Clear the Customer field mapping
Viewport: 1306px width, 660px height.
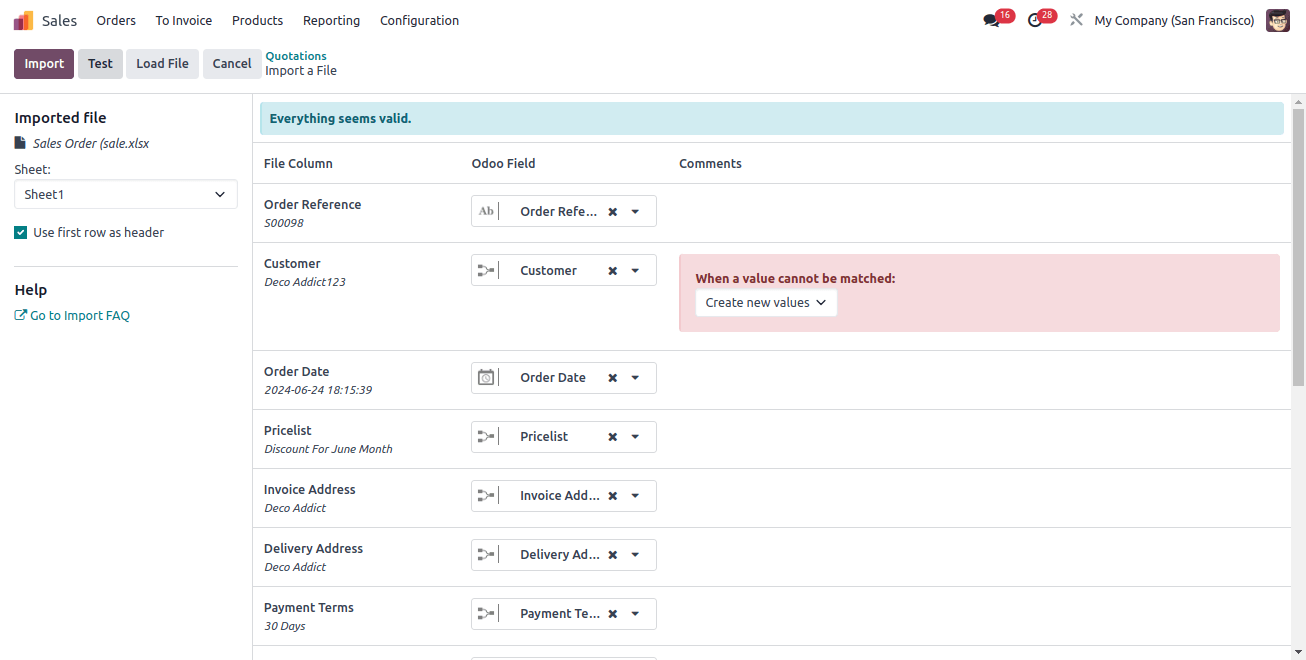coord(613,271)
